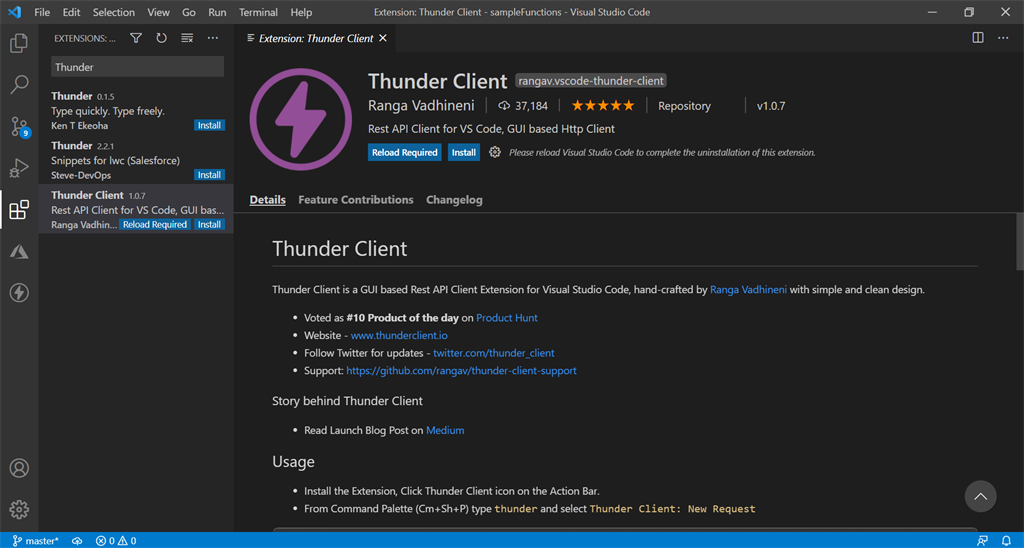Viewport: 1024px width, 548px height.
Task: Open the Run menu
Action: 217,12
